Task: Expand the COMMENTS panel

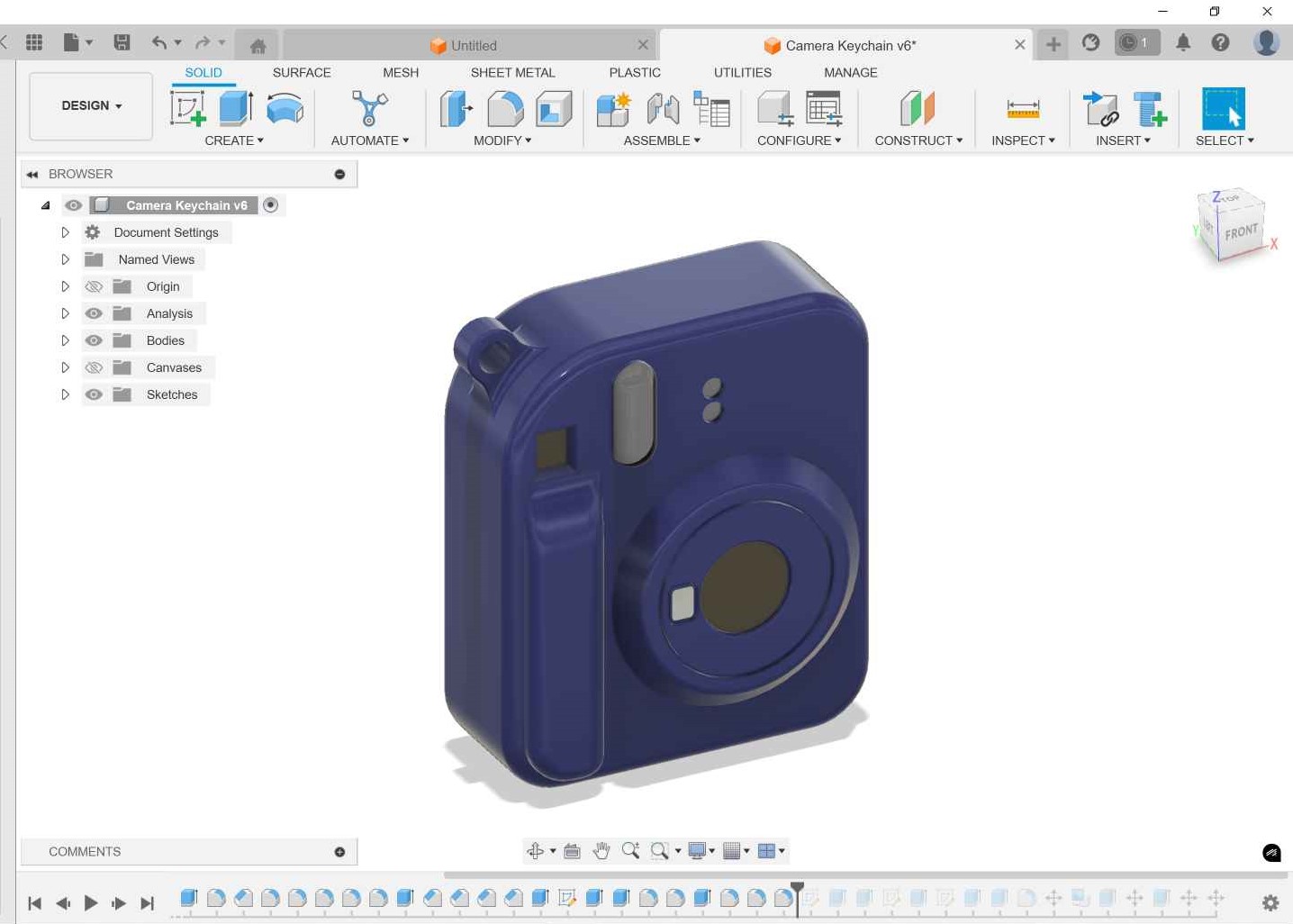Action: 339,852
